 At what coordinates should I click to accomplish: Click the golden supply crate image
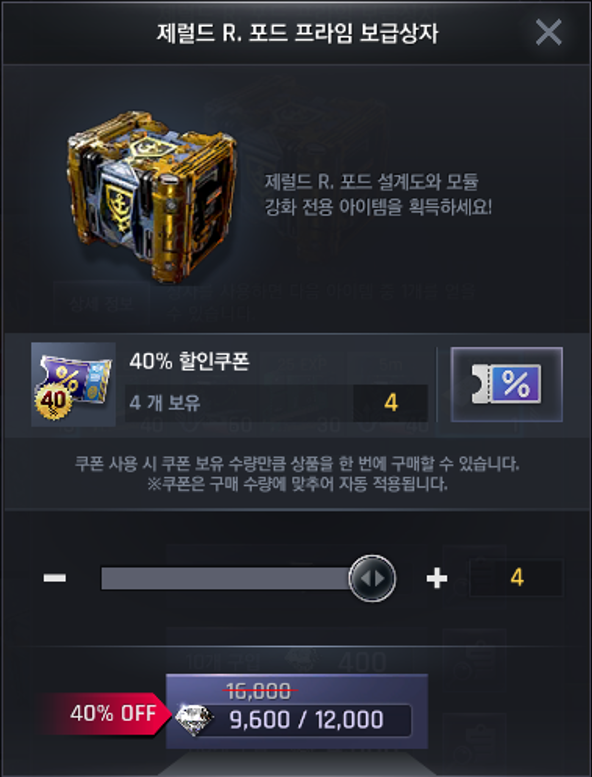coord(152,197)
